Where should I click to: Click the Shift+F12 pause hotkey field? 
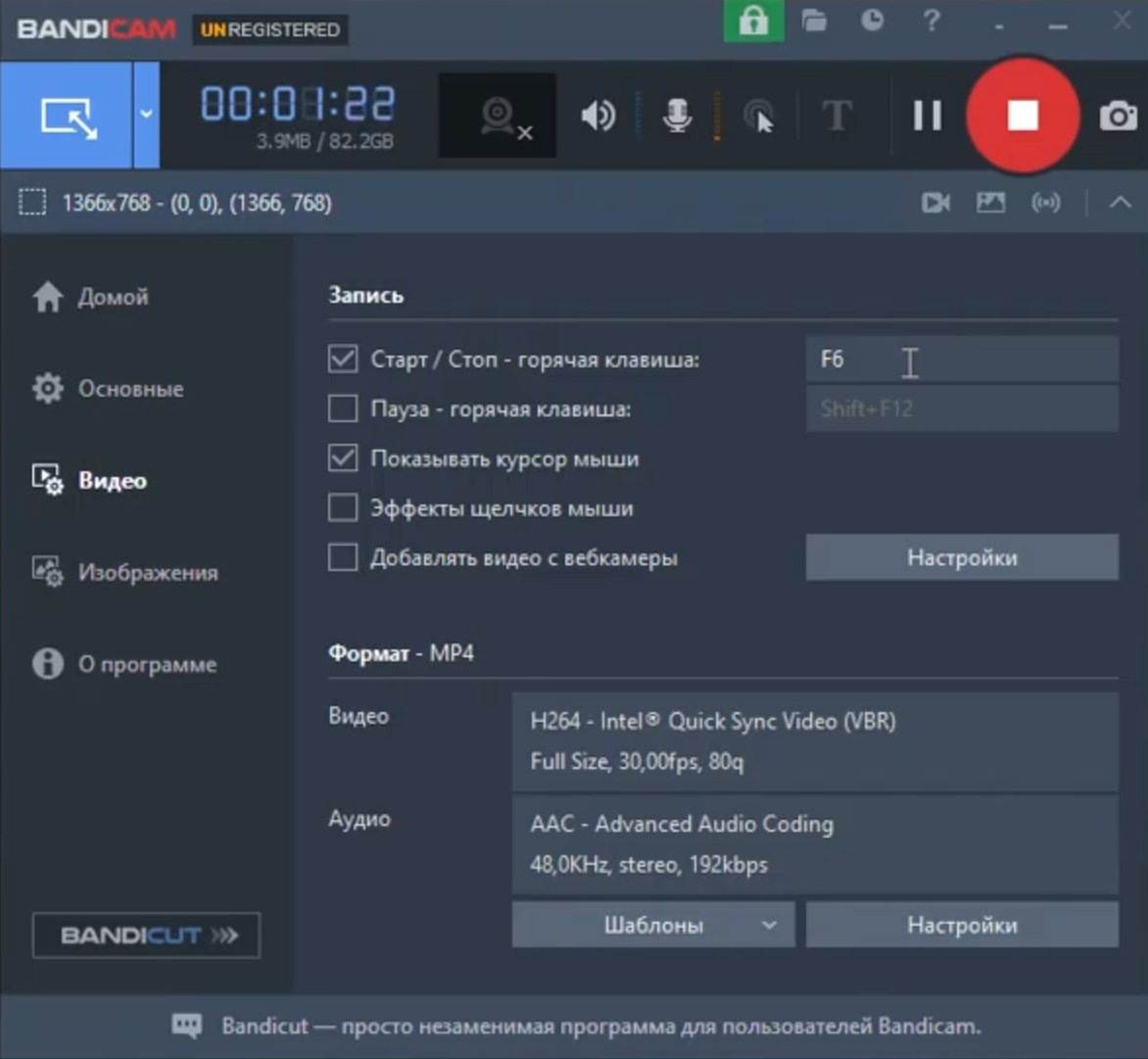(962, 409)
